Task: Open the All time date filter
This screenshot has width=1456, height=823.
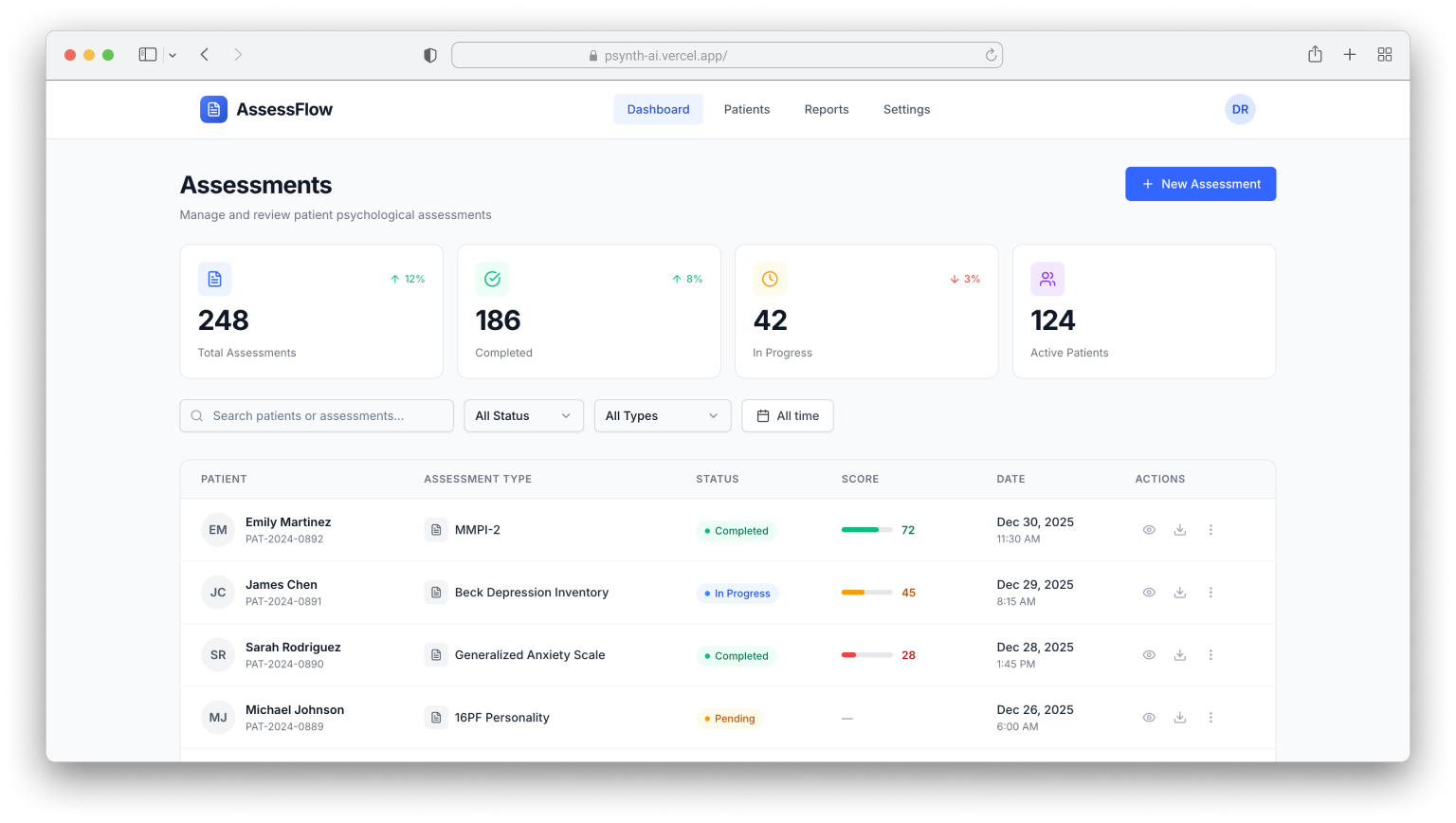Action: coord(787,415)
